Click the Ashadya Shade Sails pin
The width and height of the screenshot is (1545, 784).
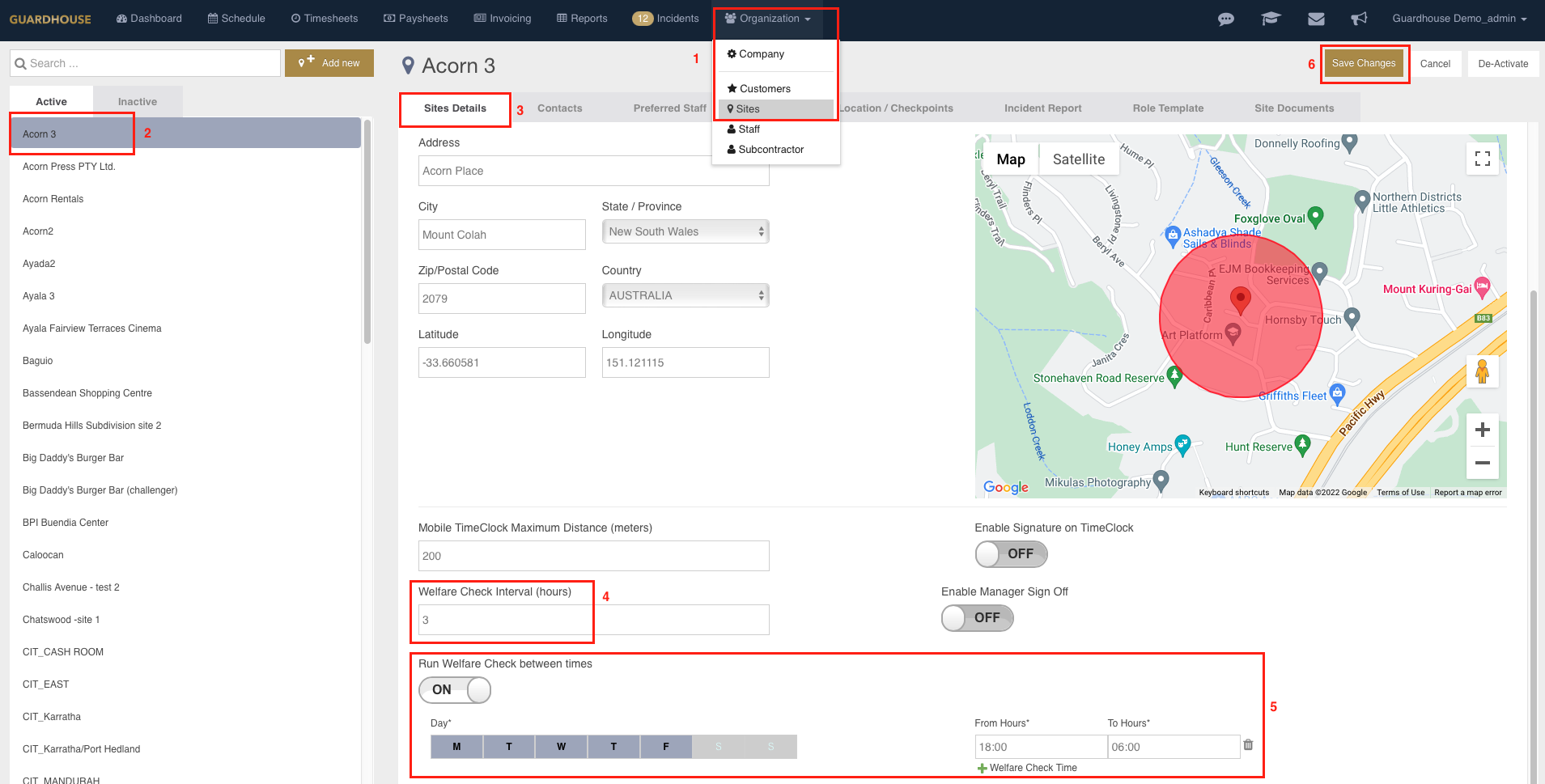[1173, 236]
